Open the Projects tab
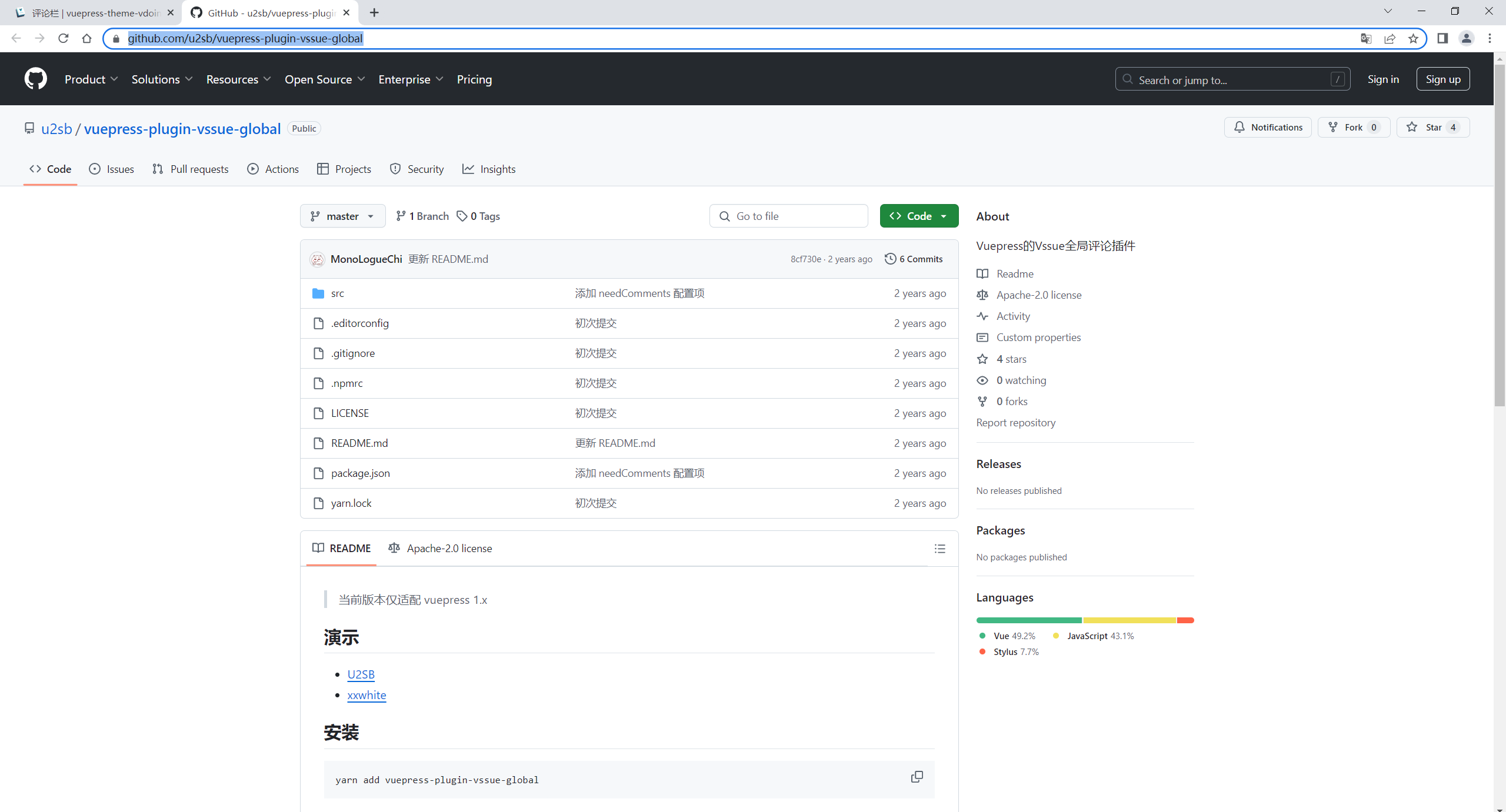Image resolution: width=1506 pixels, height=812 pixels. (344, 169)
